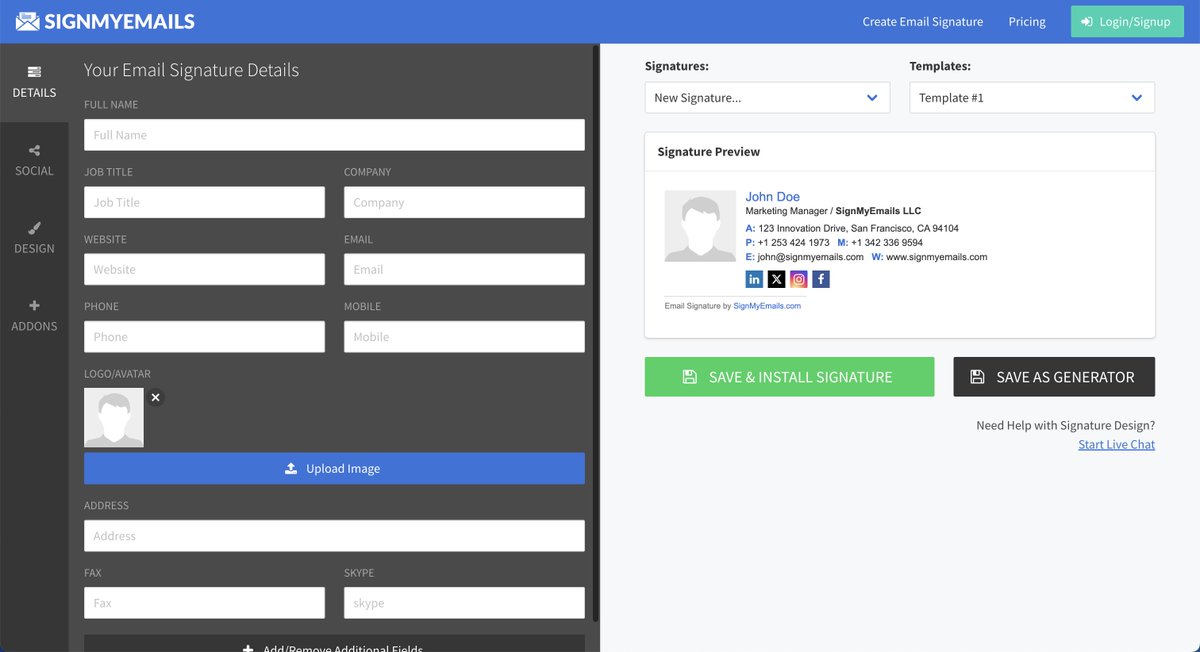Open Create Email Signature in navigation
The width and height of the screenshot is (1200, 652).
point(923,21)
